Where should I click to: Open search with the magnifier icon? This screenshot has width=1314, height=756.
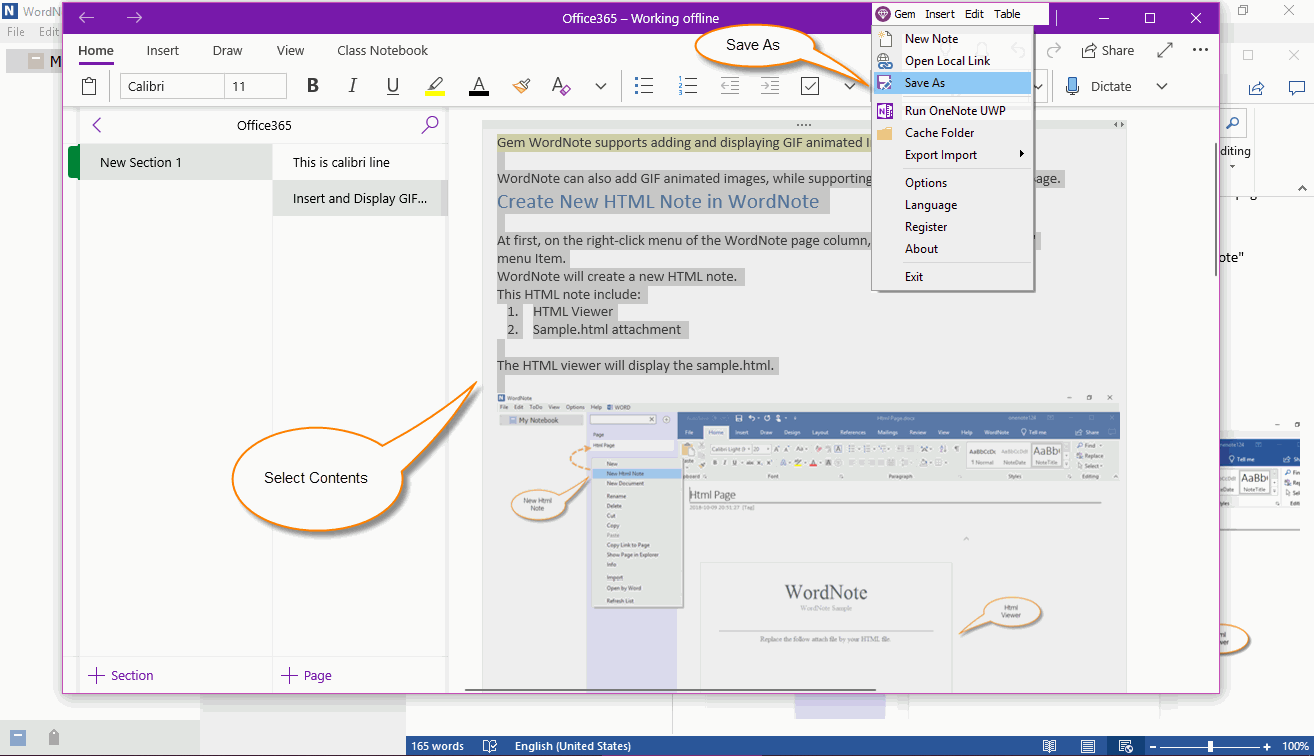[x=430, y=125]
